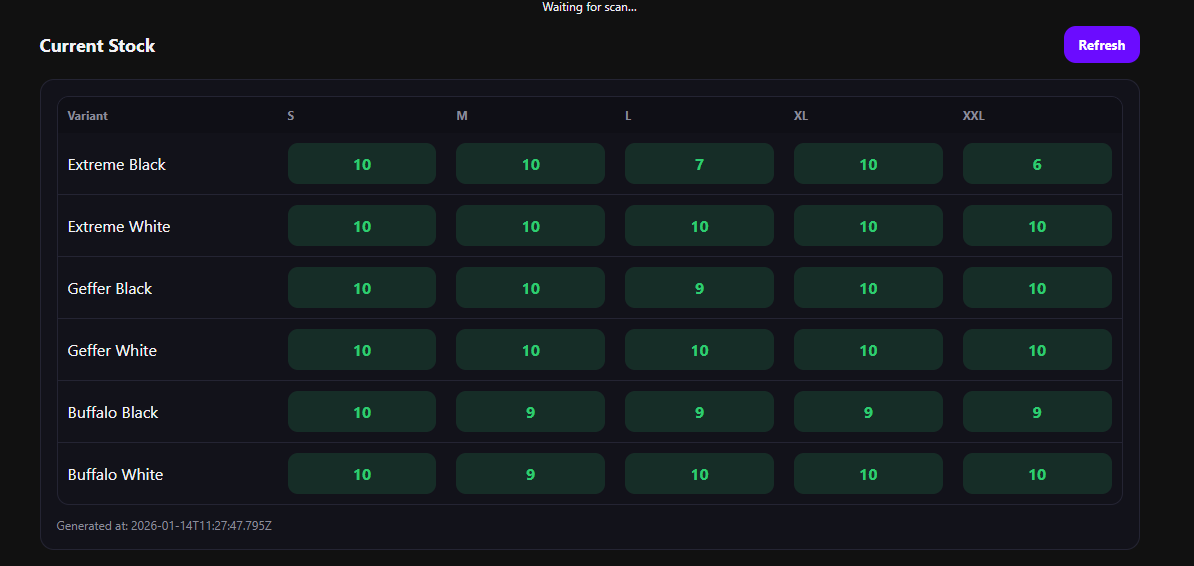Click the Extreme Black variant name
Viewport: 1194px width, 566px height.
coord(117,164)
